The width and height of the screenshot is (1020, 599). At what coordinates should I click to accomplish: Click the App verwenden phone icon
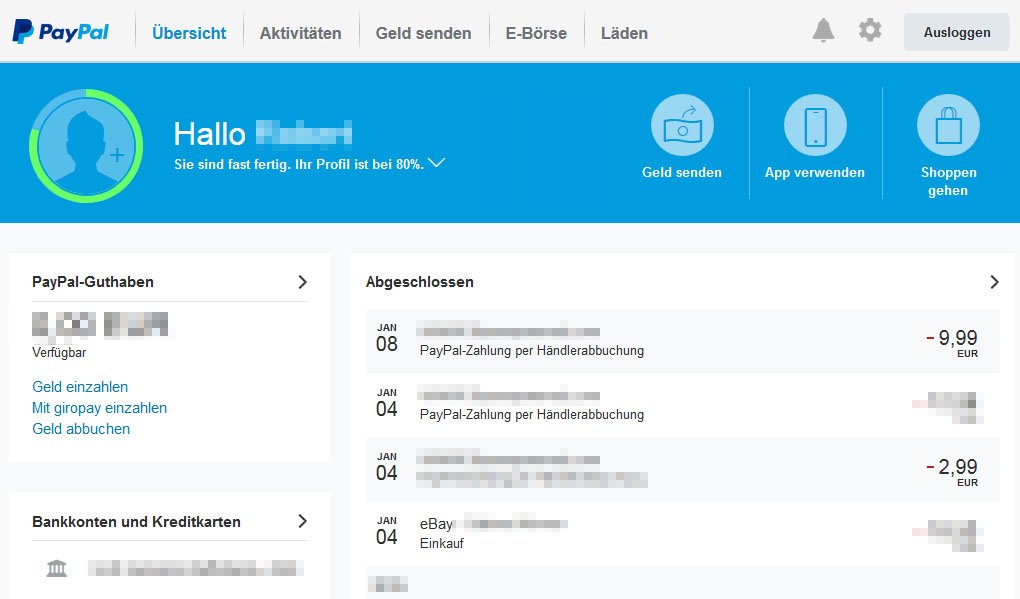(x=815, y=126)
